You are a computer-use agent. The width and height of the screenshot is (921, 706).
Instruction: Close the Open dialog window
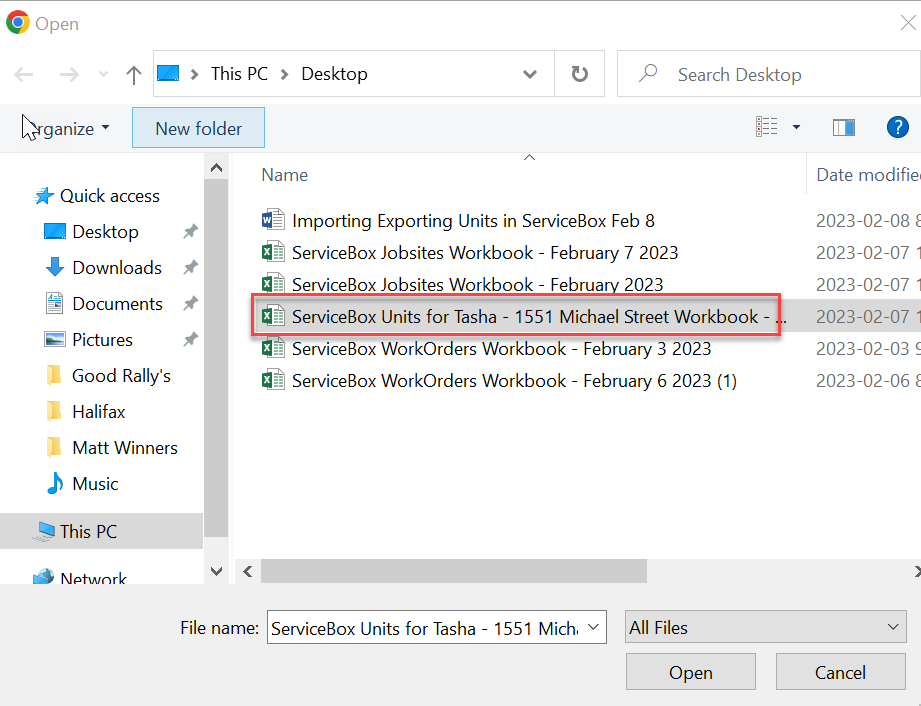pos(908,23)
